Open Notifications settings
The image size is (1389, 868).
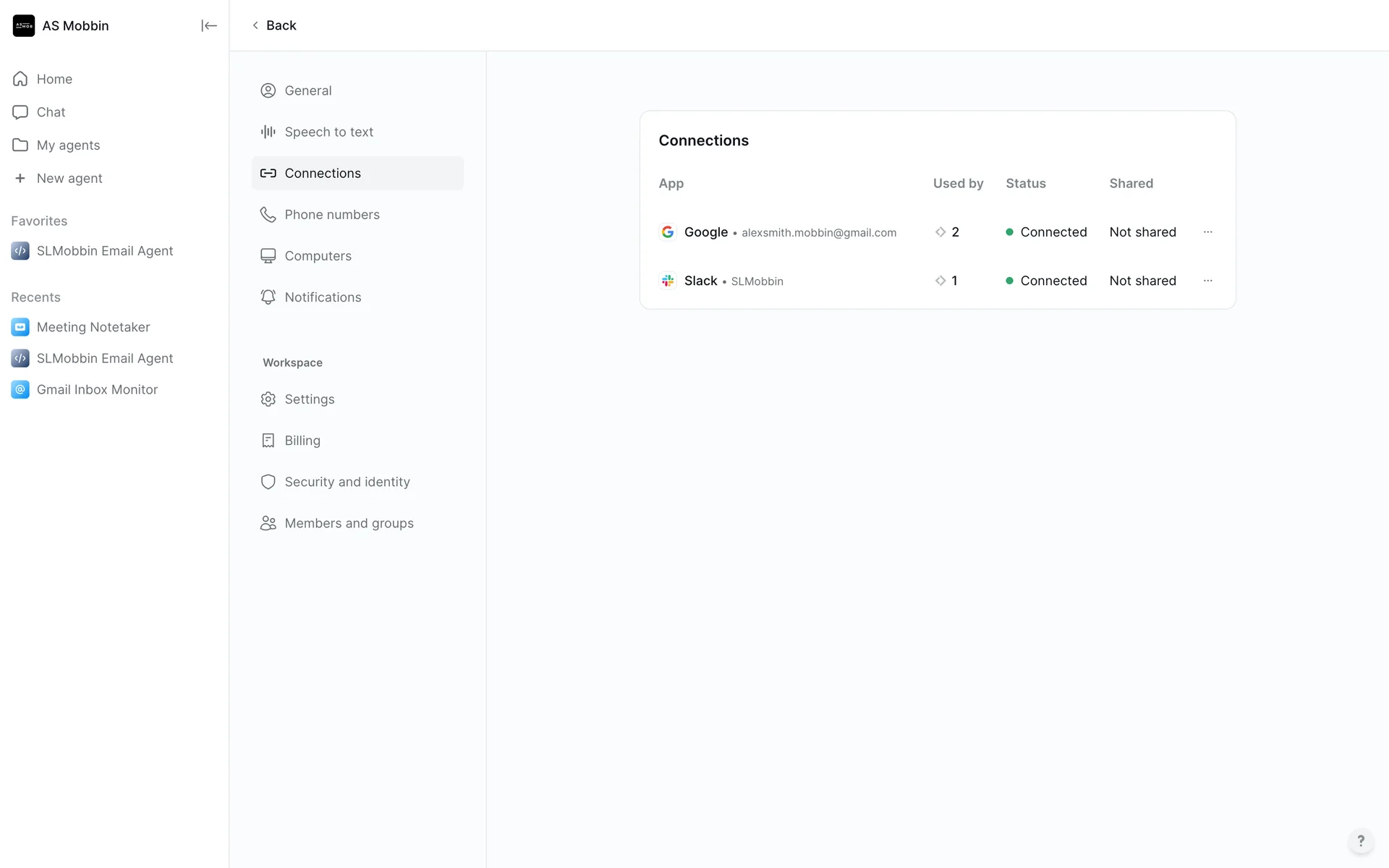pos(323,297)
